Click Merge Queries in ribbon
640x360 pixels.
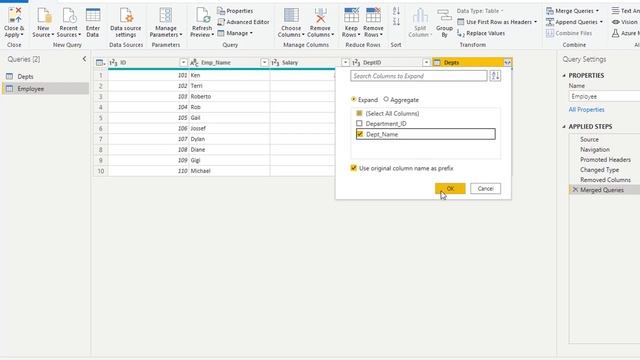[572, 11]
